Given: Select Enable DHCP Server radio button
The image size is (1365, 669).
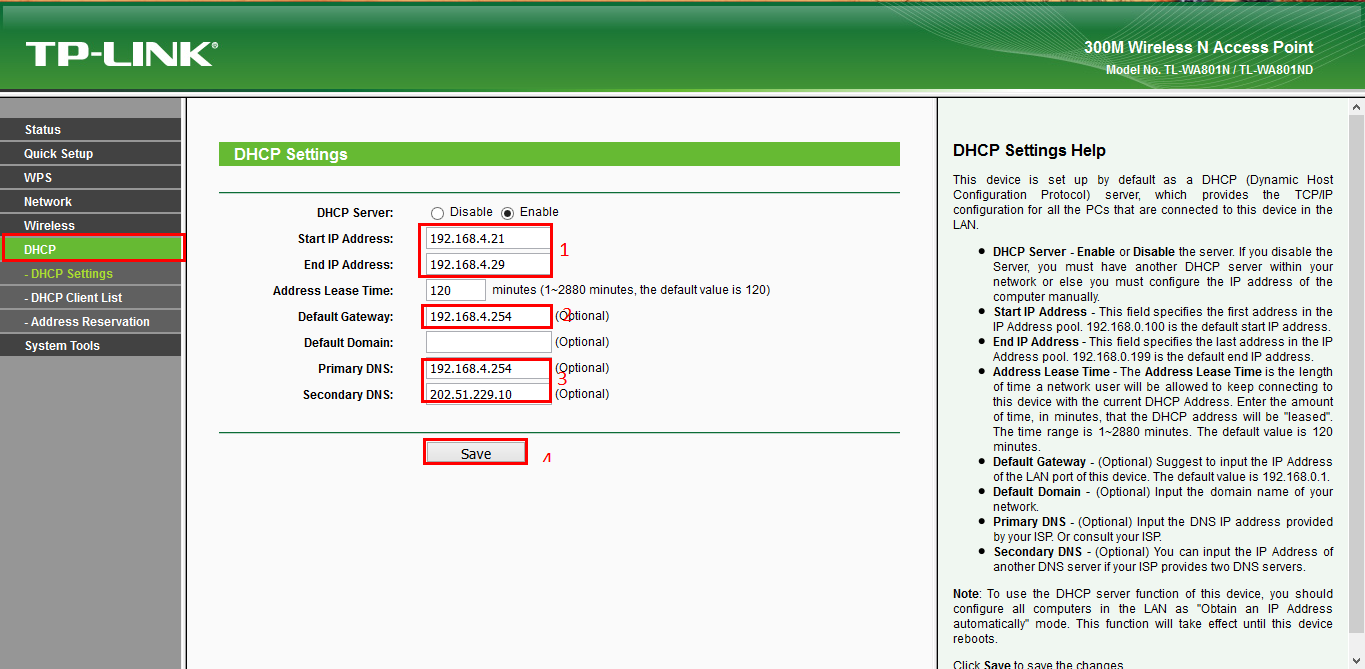Looking at the screenshot, I should click(x=507, y=213).
